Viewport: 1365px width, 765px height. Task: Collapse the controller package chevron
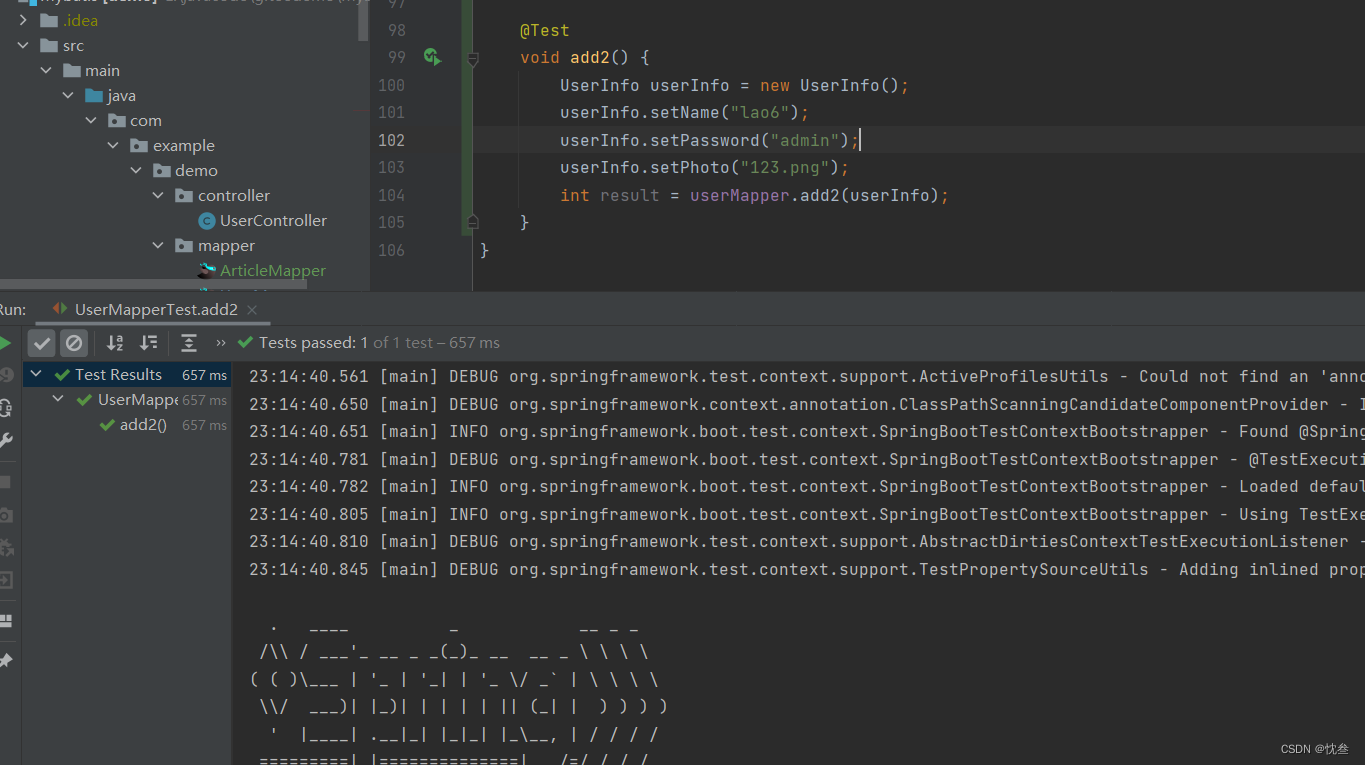point(158,195)
